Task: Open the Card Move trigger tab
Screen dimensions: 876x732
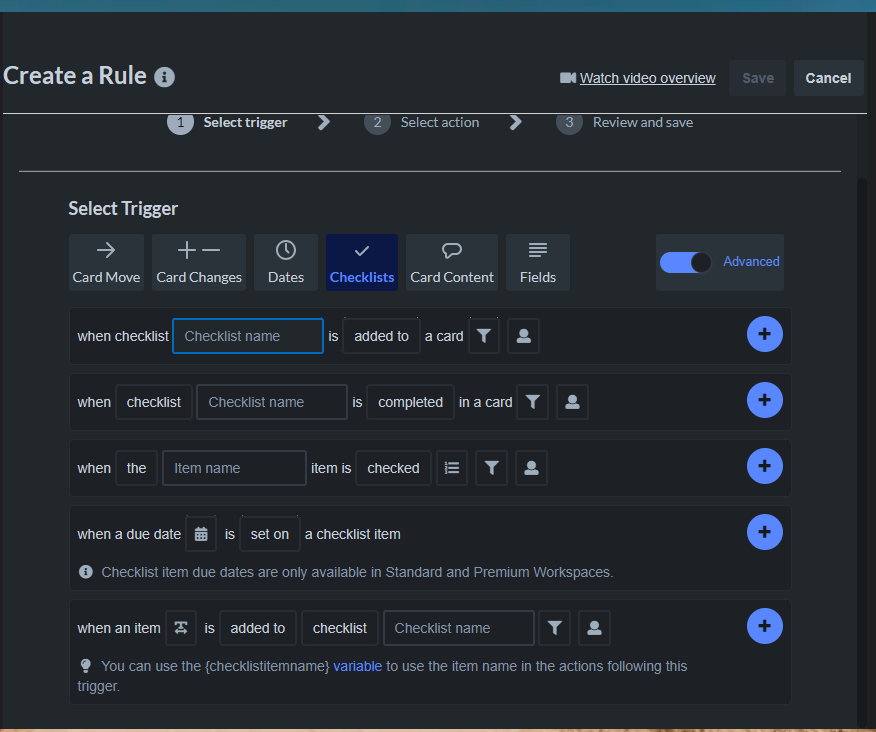Action: [106, 263]
